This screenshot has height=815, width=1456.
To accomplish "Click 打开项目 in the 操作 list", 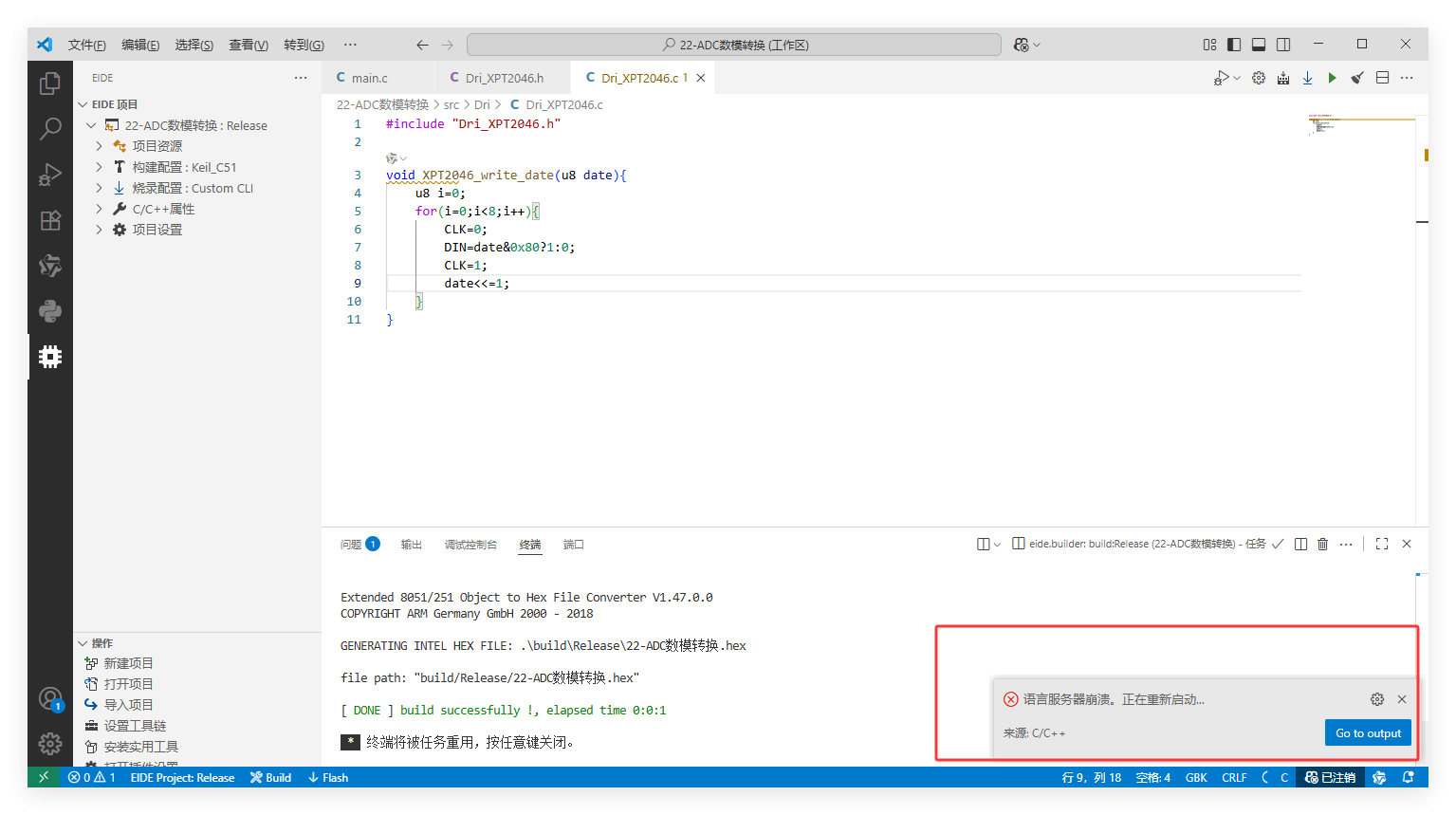I will click(128, 684).
